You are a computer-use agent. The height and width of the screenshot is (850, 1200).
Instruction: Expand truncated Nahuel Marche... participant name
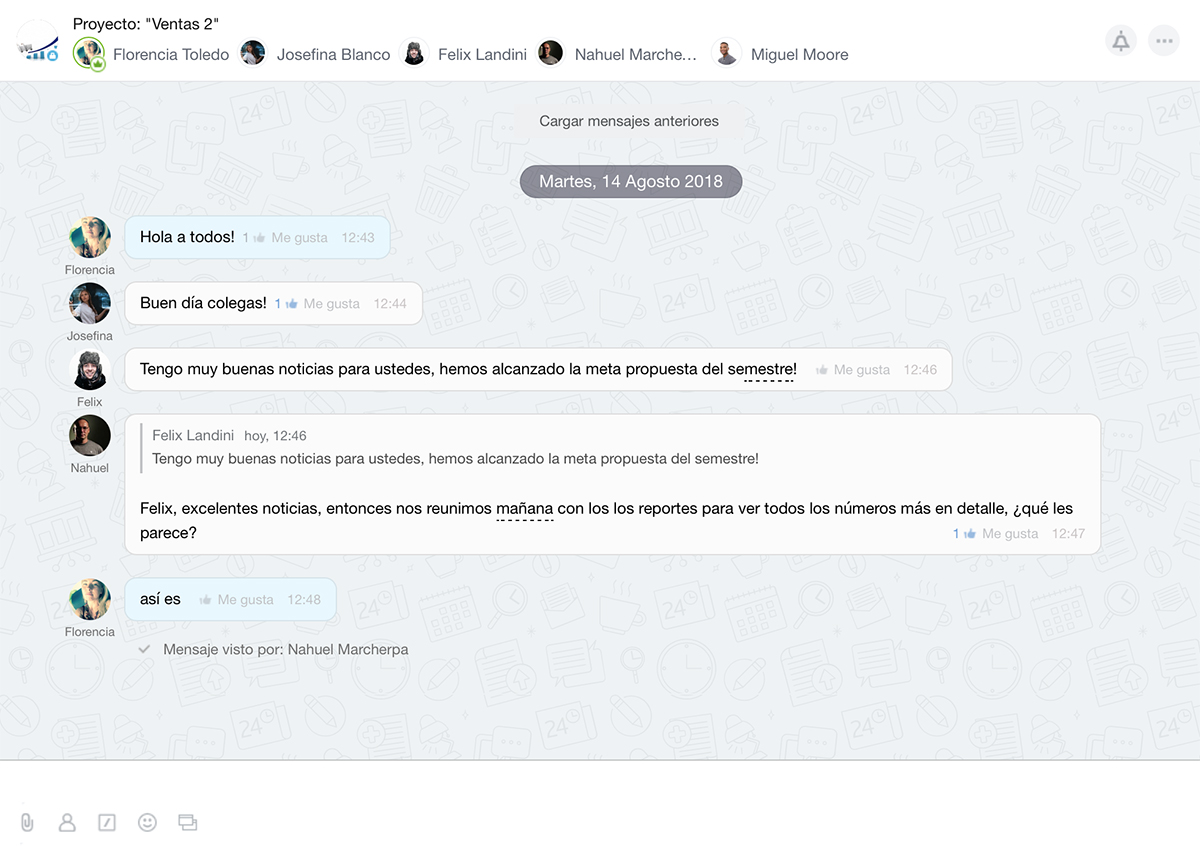tap(635, 55)
